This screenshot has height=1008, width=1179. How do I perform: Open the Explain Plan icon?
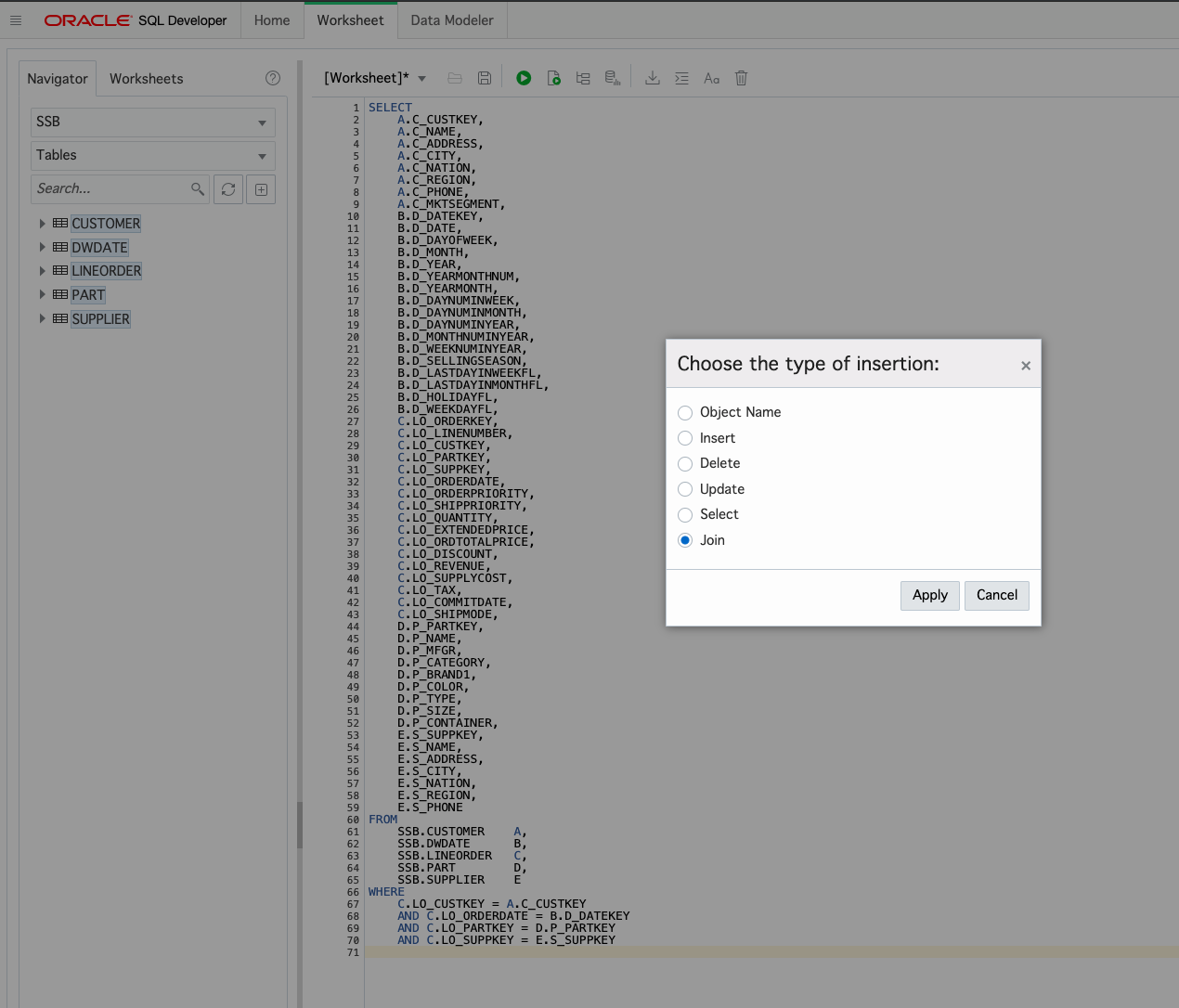pos(583,78)
